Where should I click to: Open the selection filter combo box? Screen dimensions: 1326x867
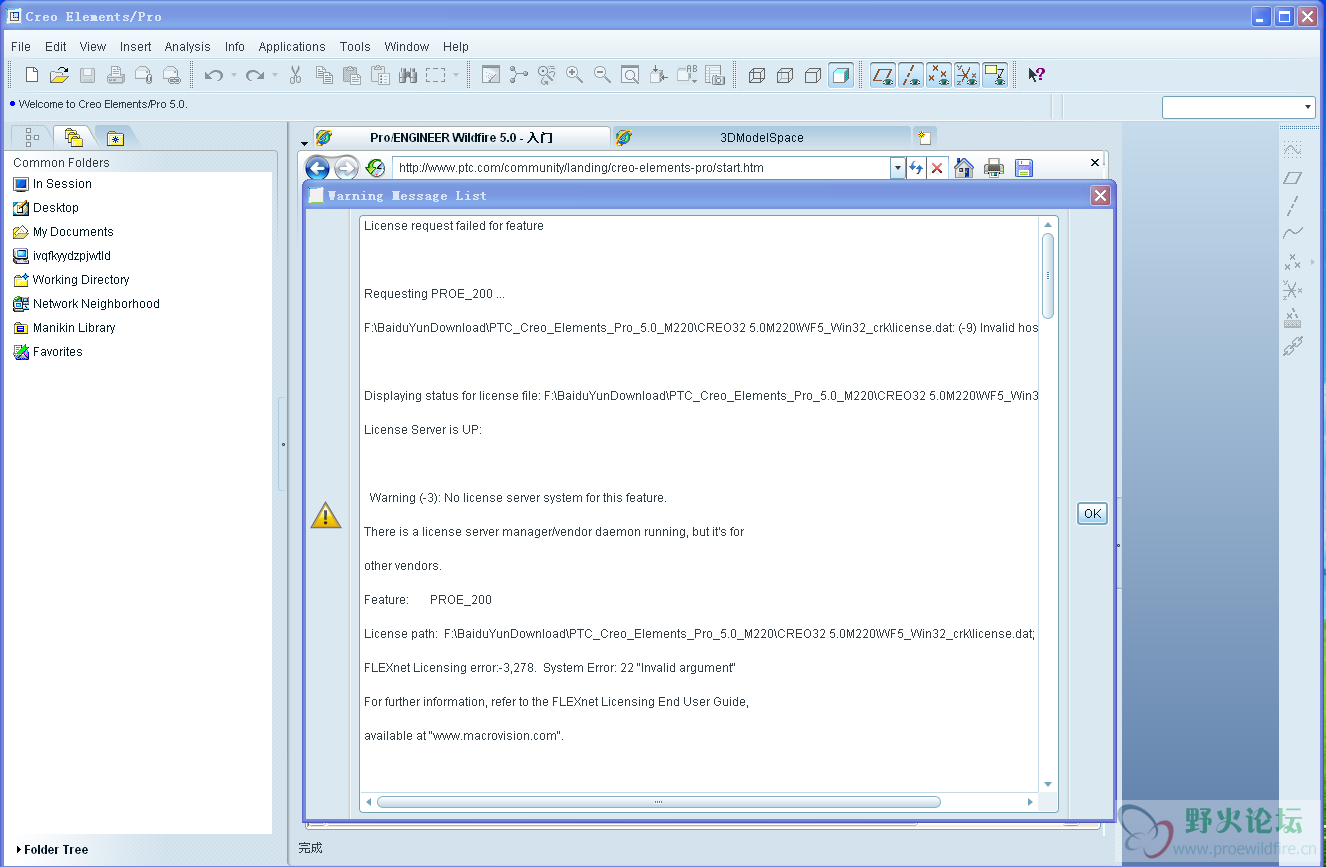tap(1238, 107)
